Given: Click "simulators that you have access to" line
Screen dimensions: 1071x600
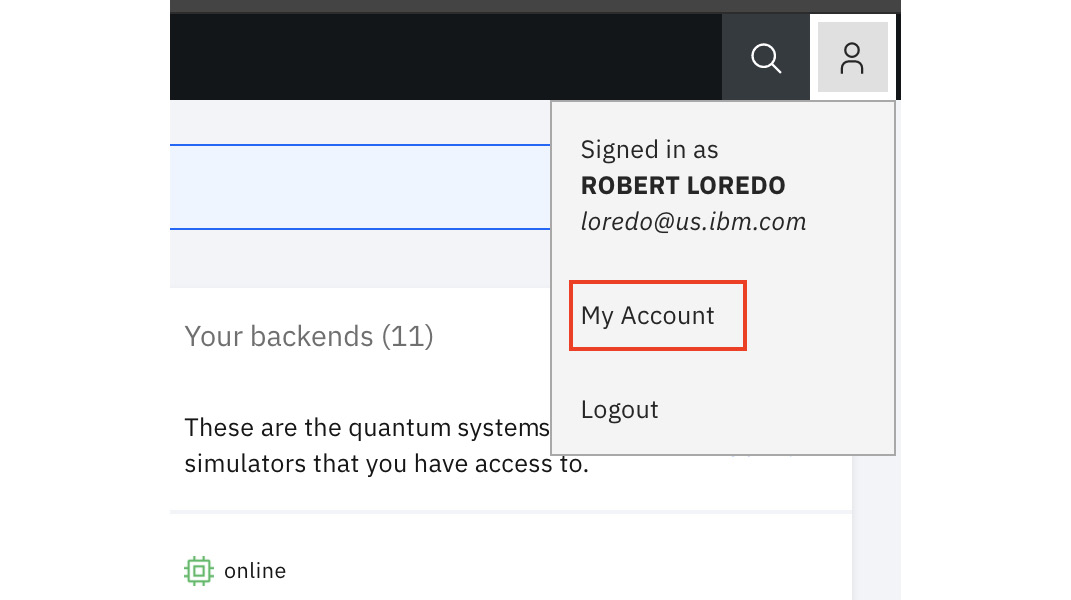Looking at the screenshot, I should coord(386,465).
